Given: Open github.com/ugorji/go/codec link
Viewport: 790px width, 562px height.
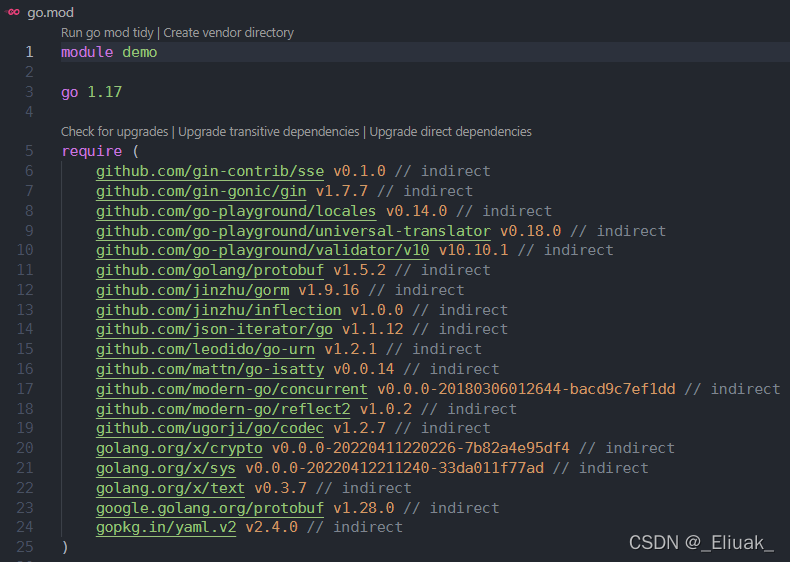Looking at the screenshot, I should pyautogui.click(x=210, y=428).
